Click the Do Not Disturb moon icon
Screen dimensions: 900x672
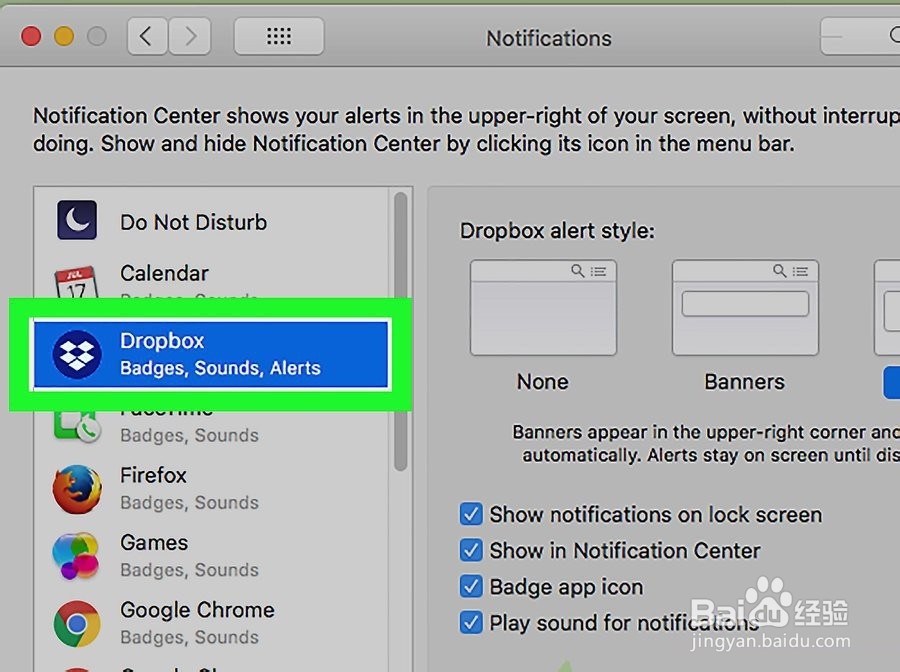[77, 220]
